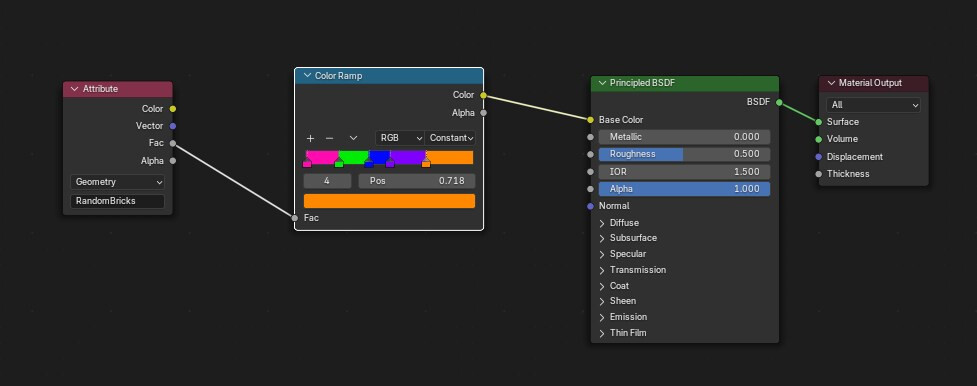Click the Volume input socket

point(819,139)
